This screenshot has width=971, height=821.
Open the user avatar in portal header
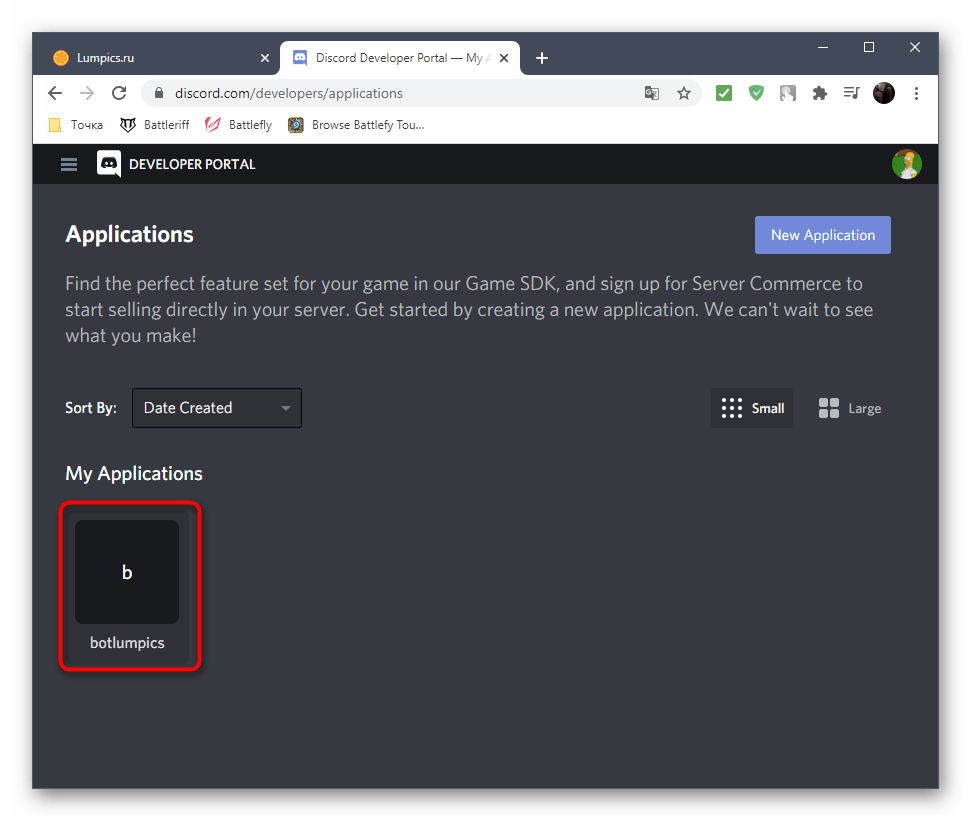(x=906, y=164)
